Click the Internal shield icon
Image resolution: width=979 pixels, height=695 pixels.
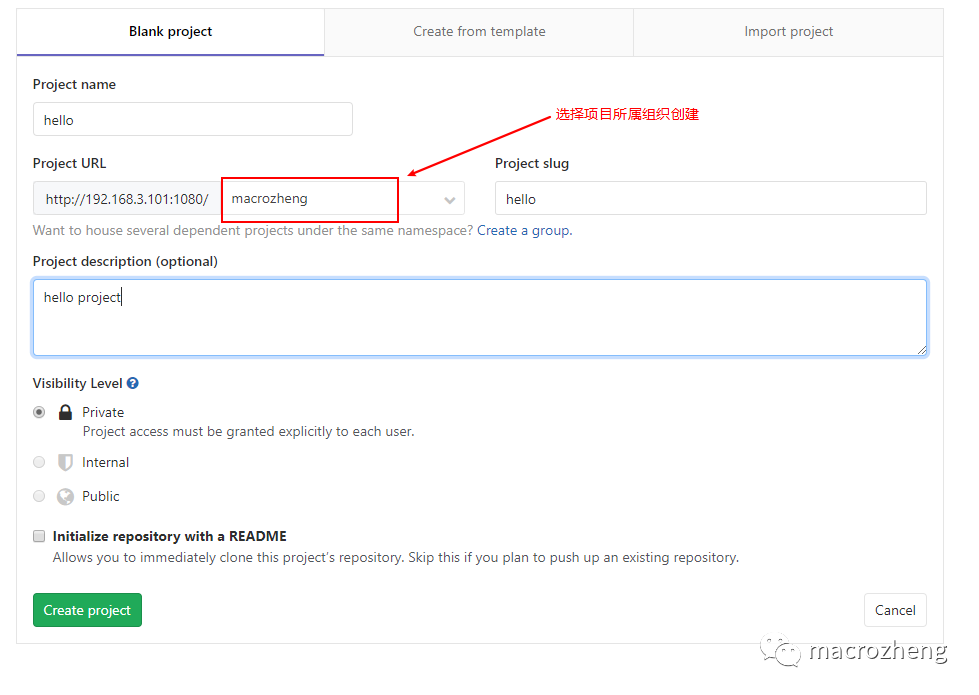(x=65, y=462)
